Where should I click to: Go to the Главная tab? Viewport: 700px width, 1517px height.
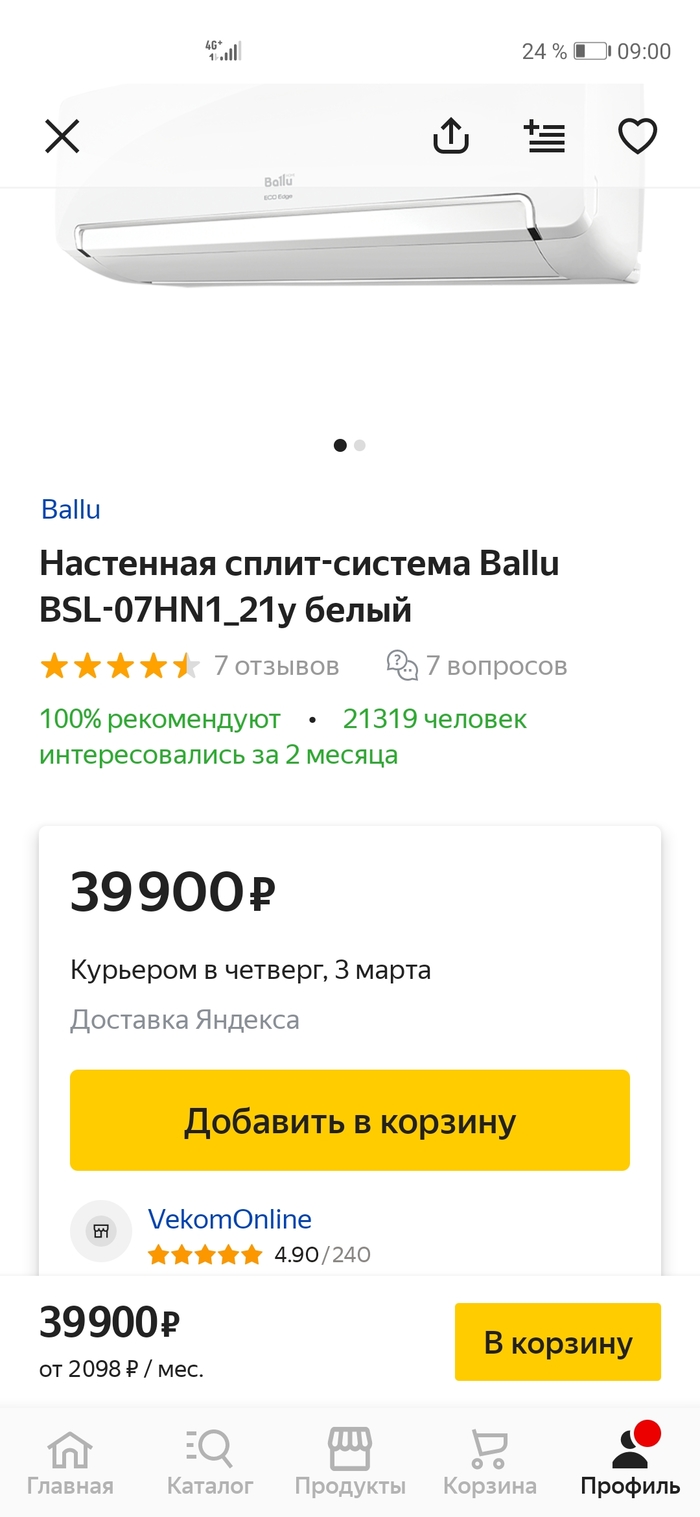click(70, 1461)
